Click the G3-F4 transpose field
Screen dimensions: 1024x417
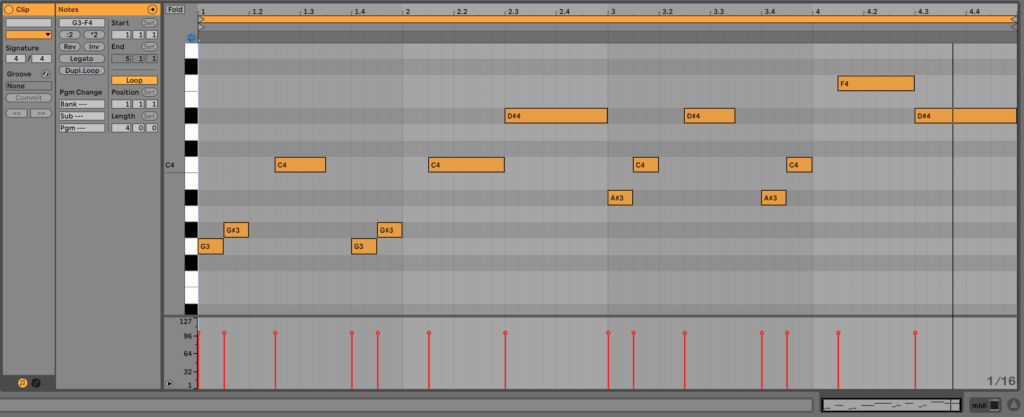tap(82, 23)
